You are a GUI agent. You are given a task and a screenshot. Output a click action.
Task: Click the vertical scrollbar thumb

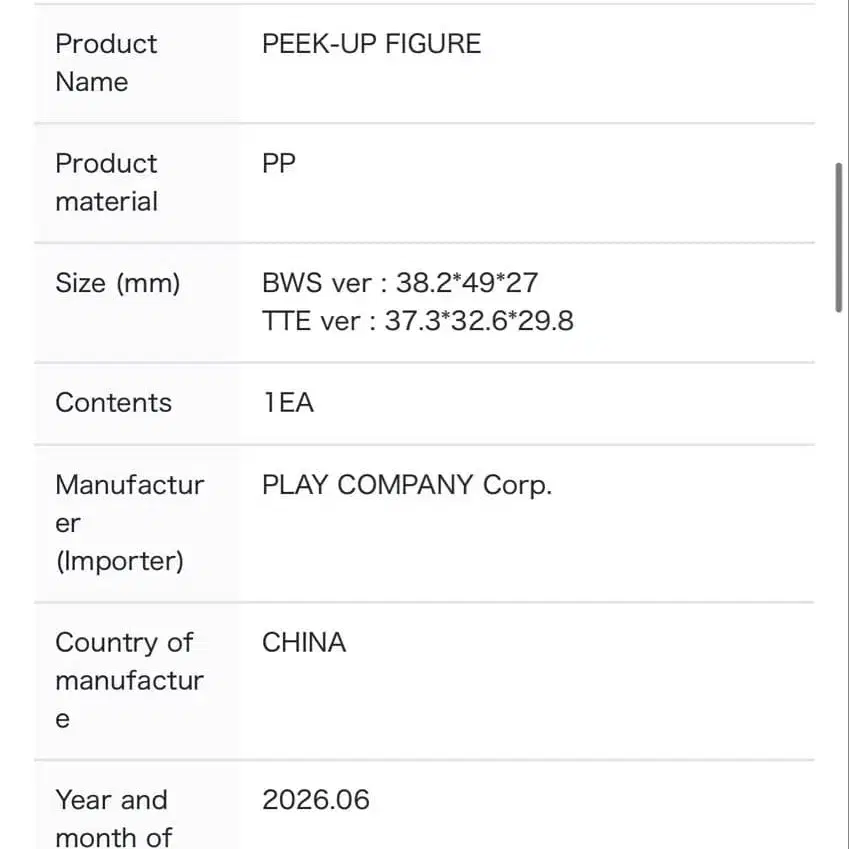tap(839, 237)
